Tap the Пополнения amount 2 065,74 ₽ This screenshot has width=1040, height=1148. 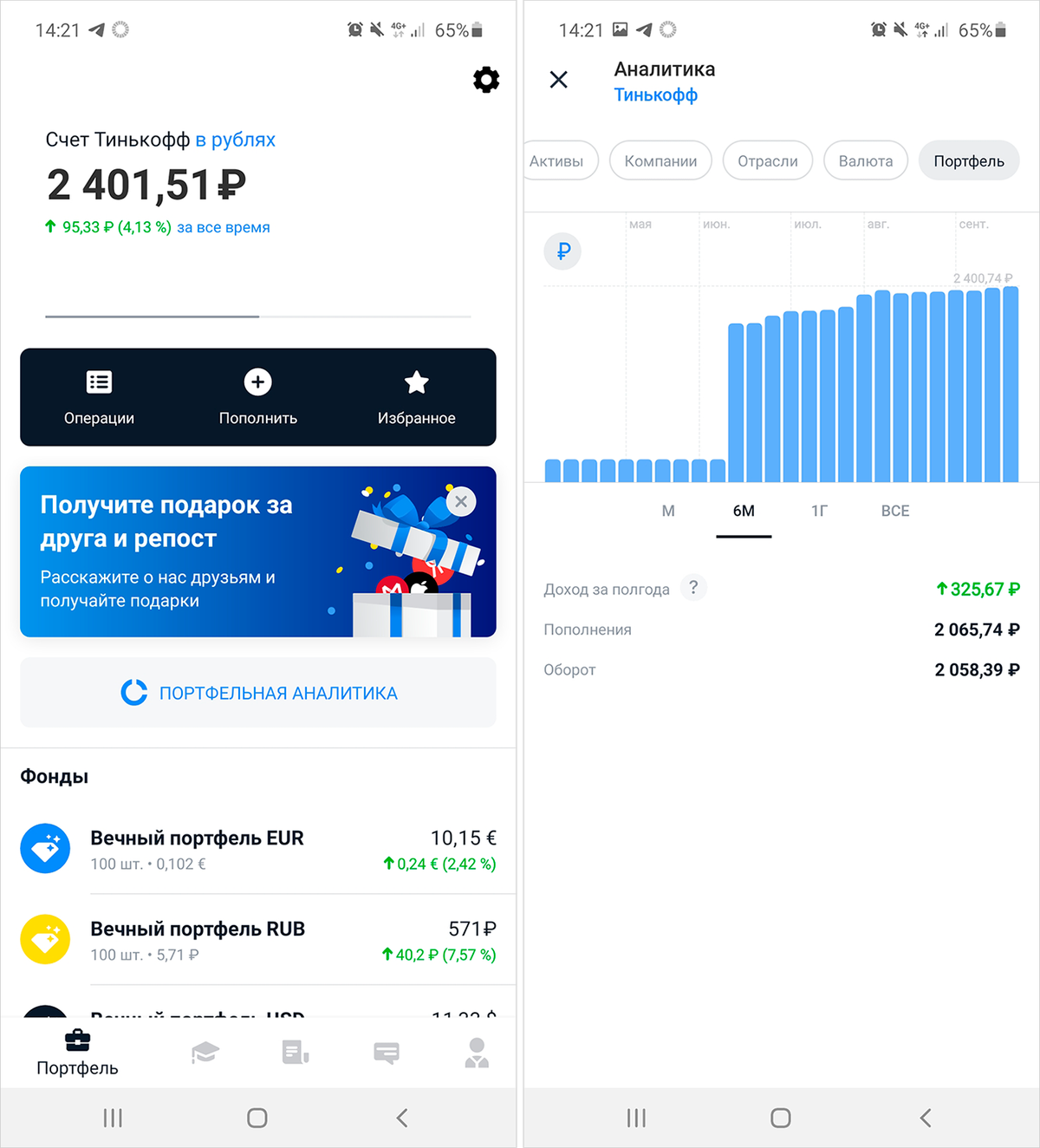click(x=977, y=629)
